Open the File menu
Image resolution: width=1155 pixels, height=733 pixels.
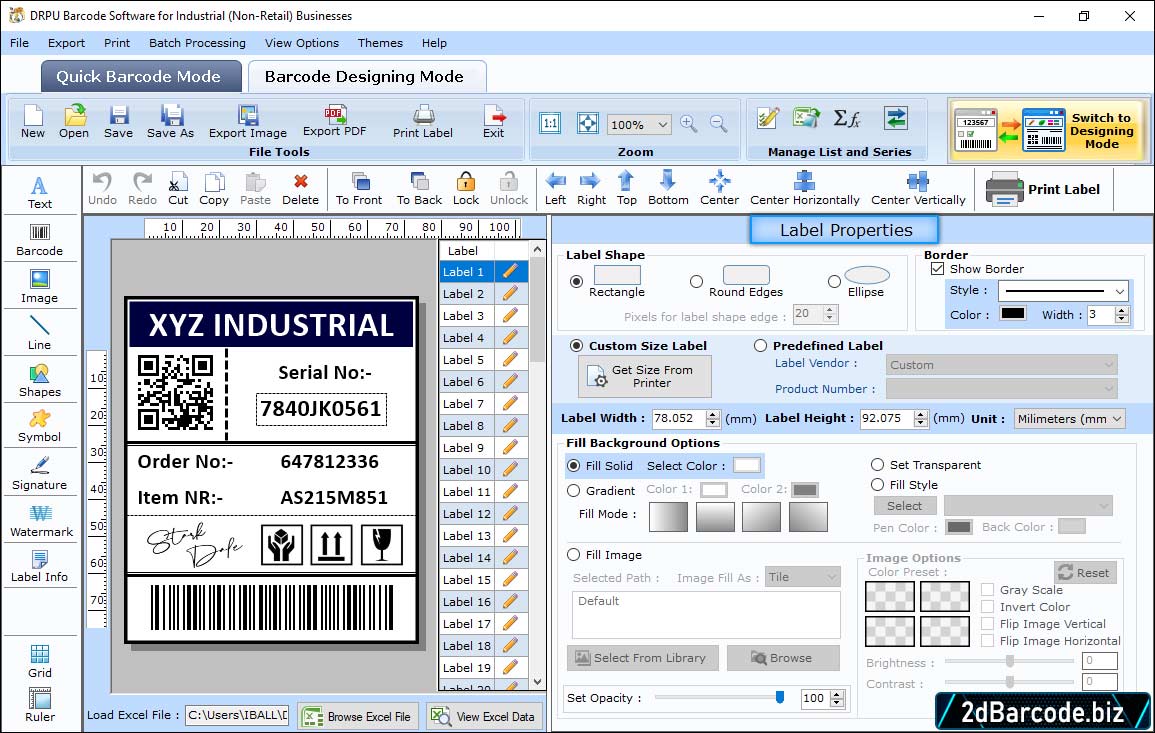(x=20, y=43)
